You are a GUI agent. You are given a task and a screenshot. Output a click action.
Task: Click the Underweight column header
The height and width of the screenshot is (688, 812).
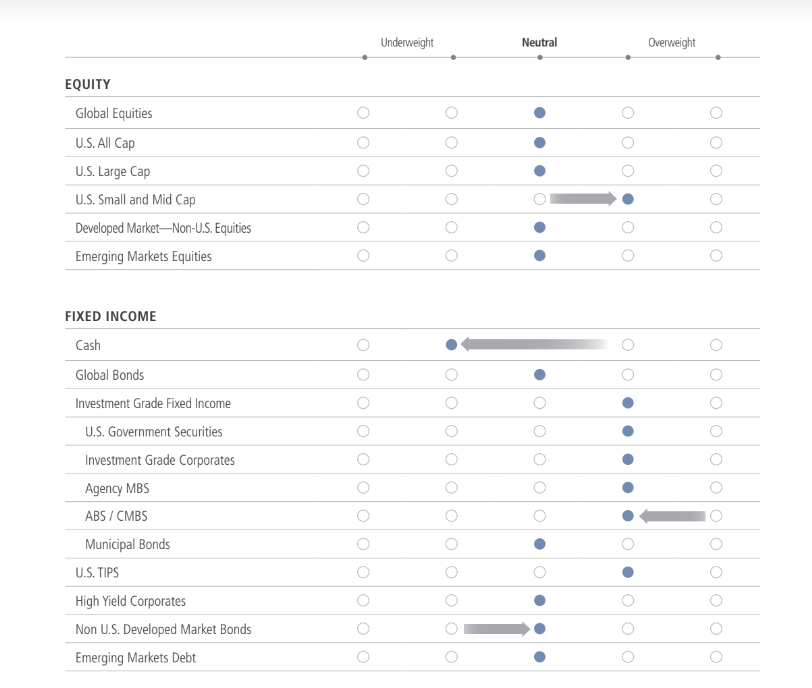pyautogui.click(x=407, y=42)
